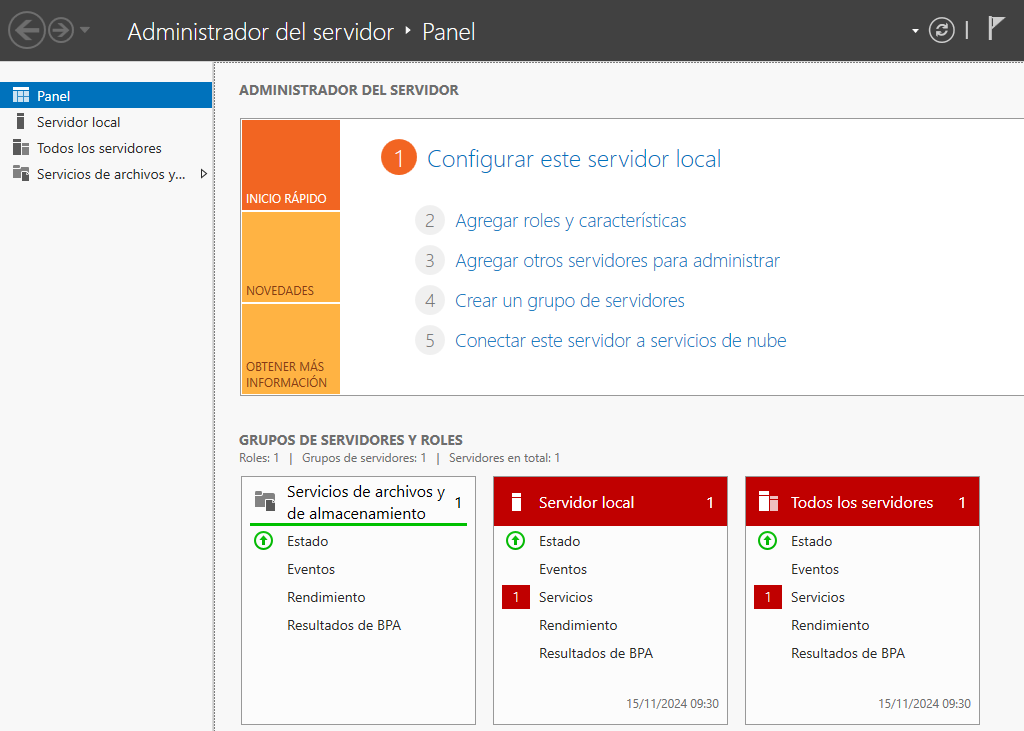Open Estado in Todos los servidores tile

point(811,541)
